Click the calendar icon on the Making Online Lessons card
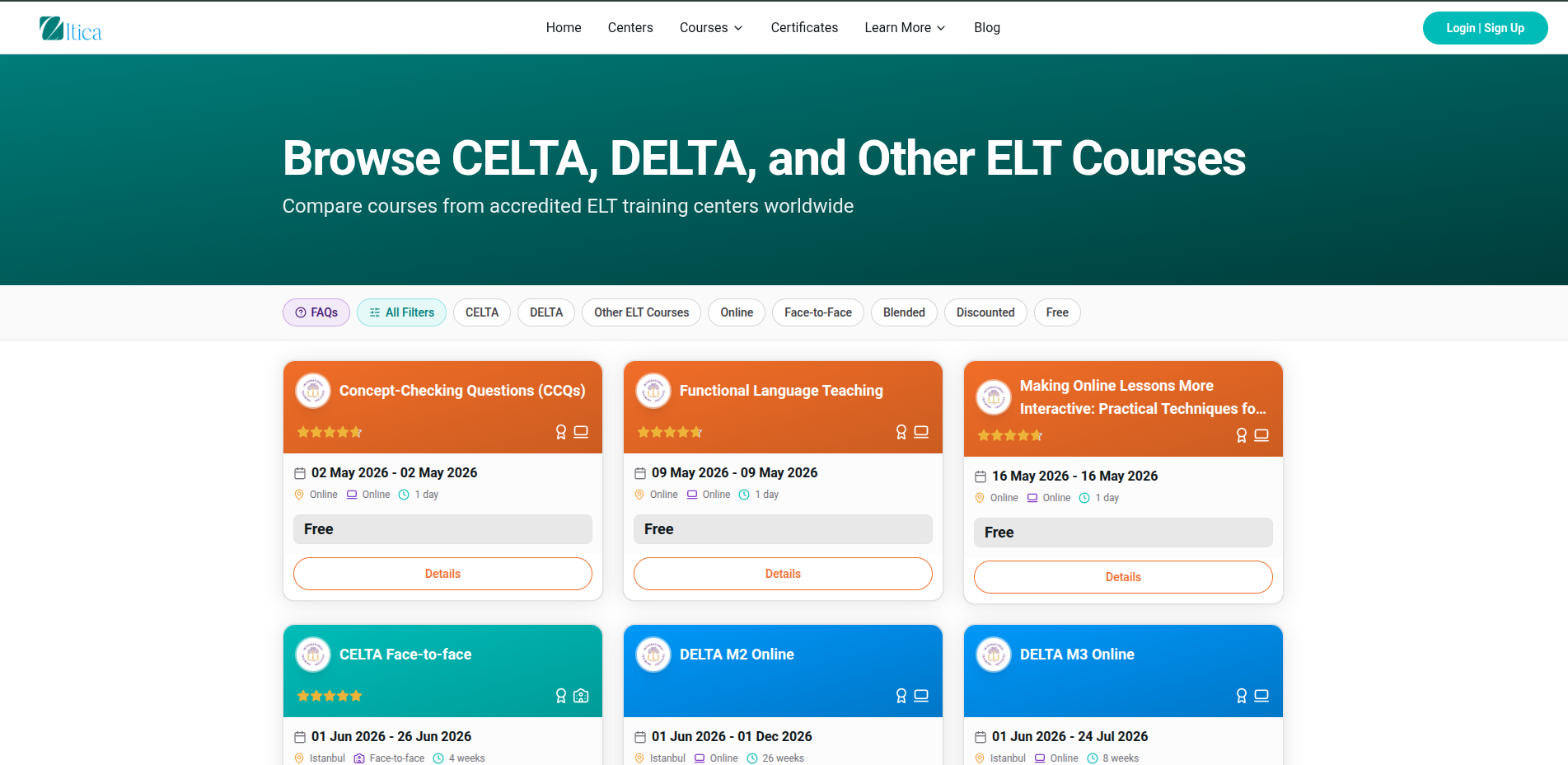This screenshot has height=765, width=1568. [x=980, y=476]
